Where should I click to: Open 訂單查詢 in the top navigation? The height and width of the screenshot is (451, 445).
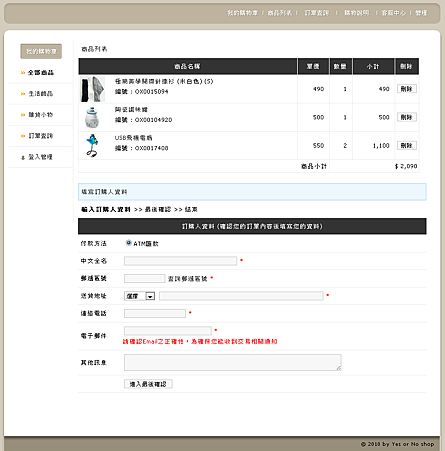317,13
